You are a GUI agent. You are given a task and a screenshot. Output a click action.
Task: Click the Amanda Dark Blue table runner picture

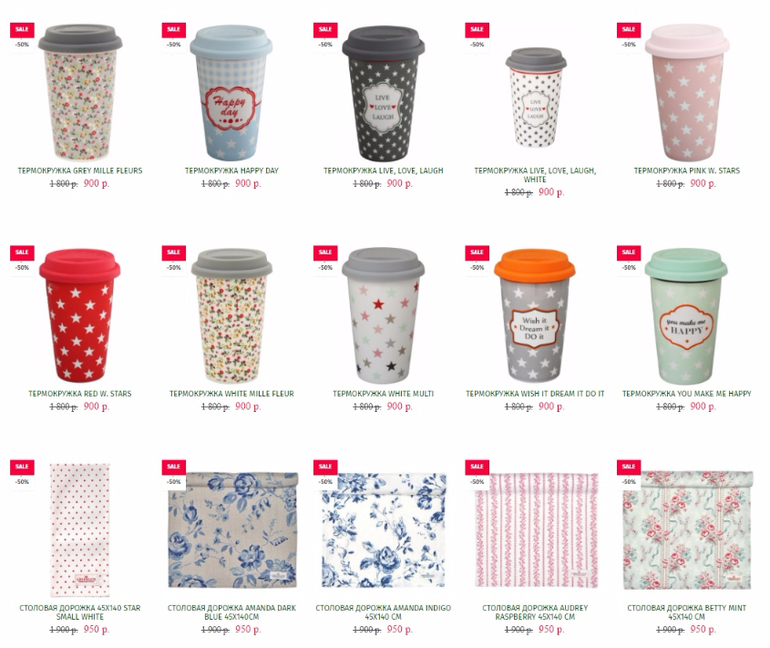pos(233,530)
